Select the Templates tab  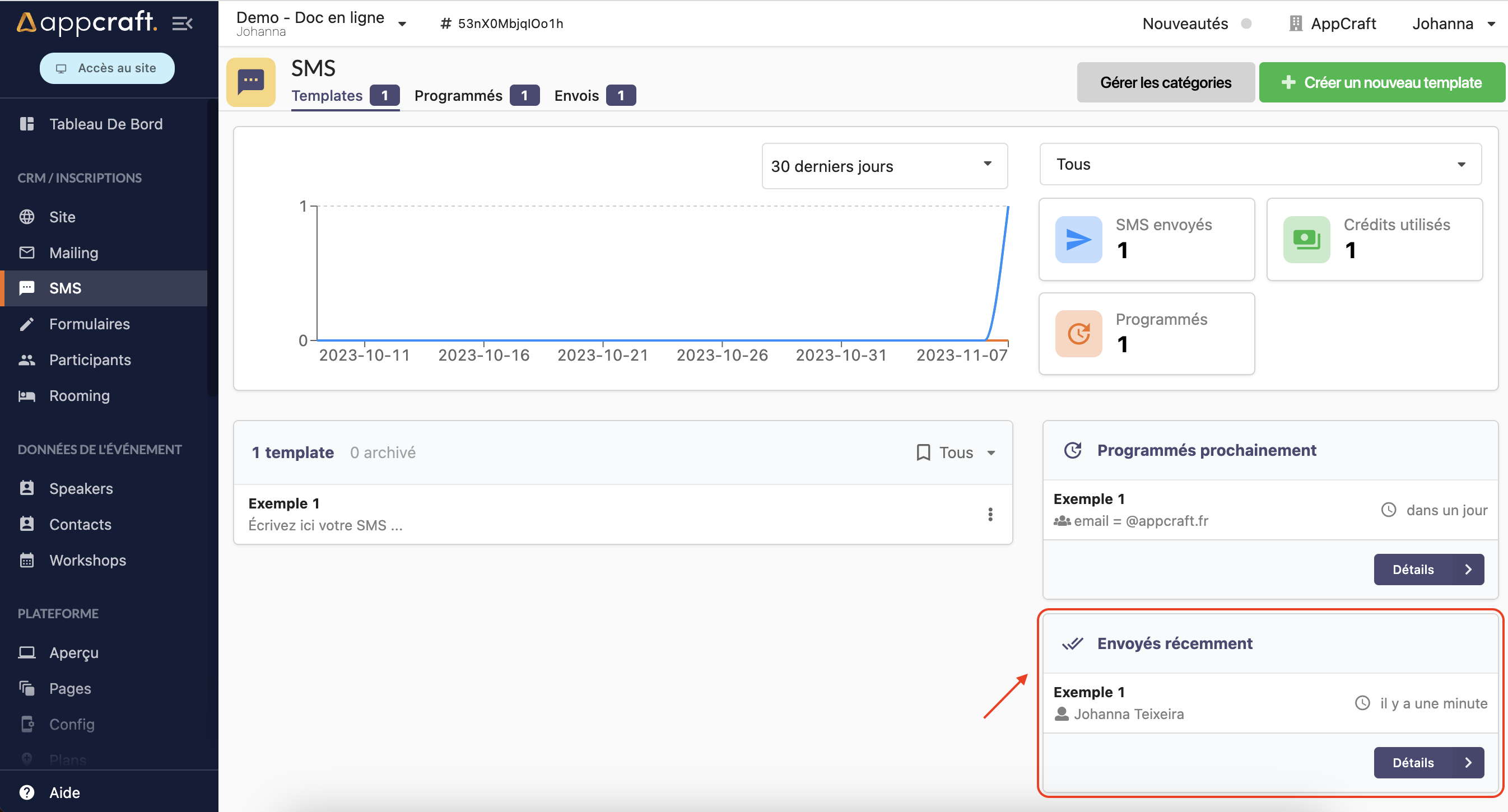326,95
